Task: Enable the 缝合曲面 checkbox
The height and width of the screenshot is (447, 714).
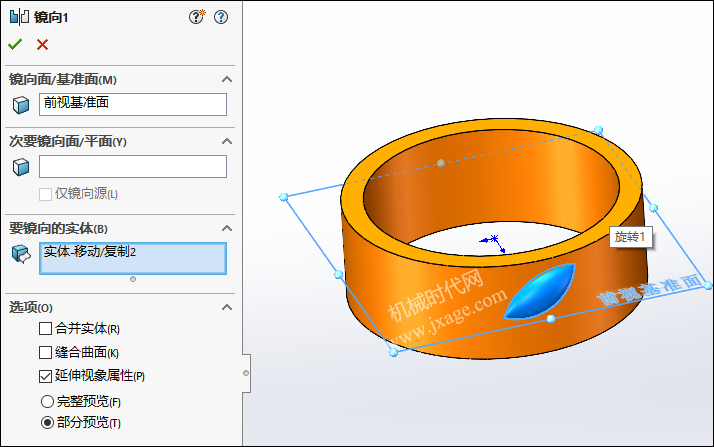Action: click(45, 352)
